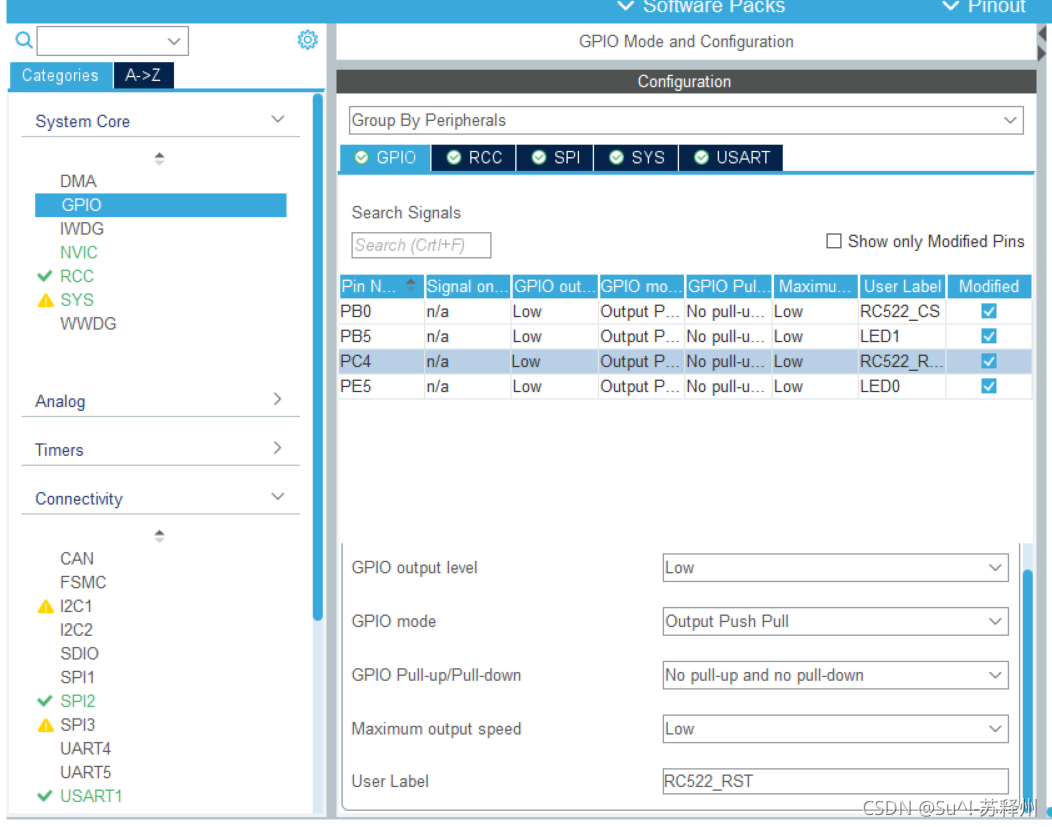Collapse the System Core category
Image resolution: width=1052 pixels, height=827 pixels.
pyautogui.click(x=278, y=119)
